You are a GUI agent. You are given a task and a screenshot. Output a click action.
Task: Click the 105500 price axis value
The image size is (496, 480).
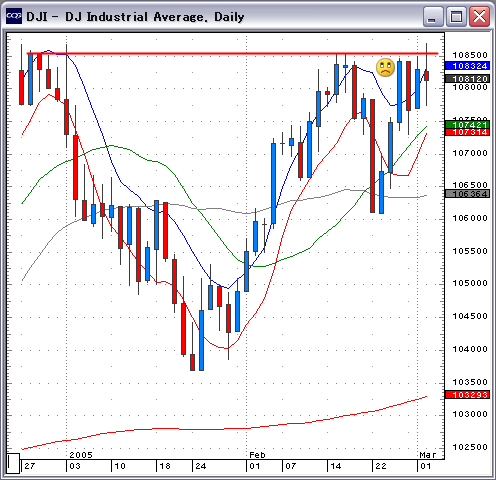tap(470, 251)
